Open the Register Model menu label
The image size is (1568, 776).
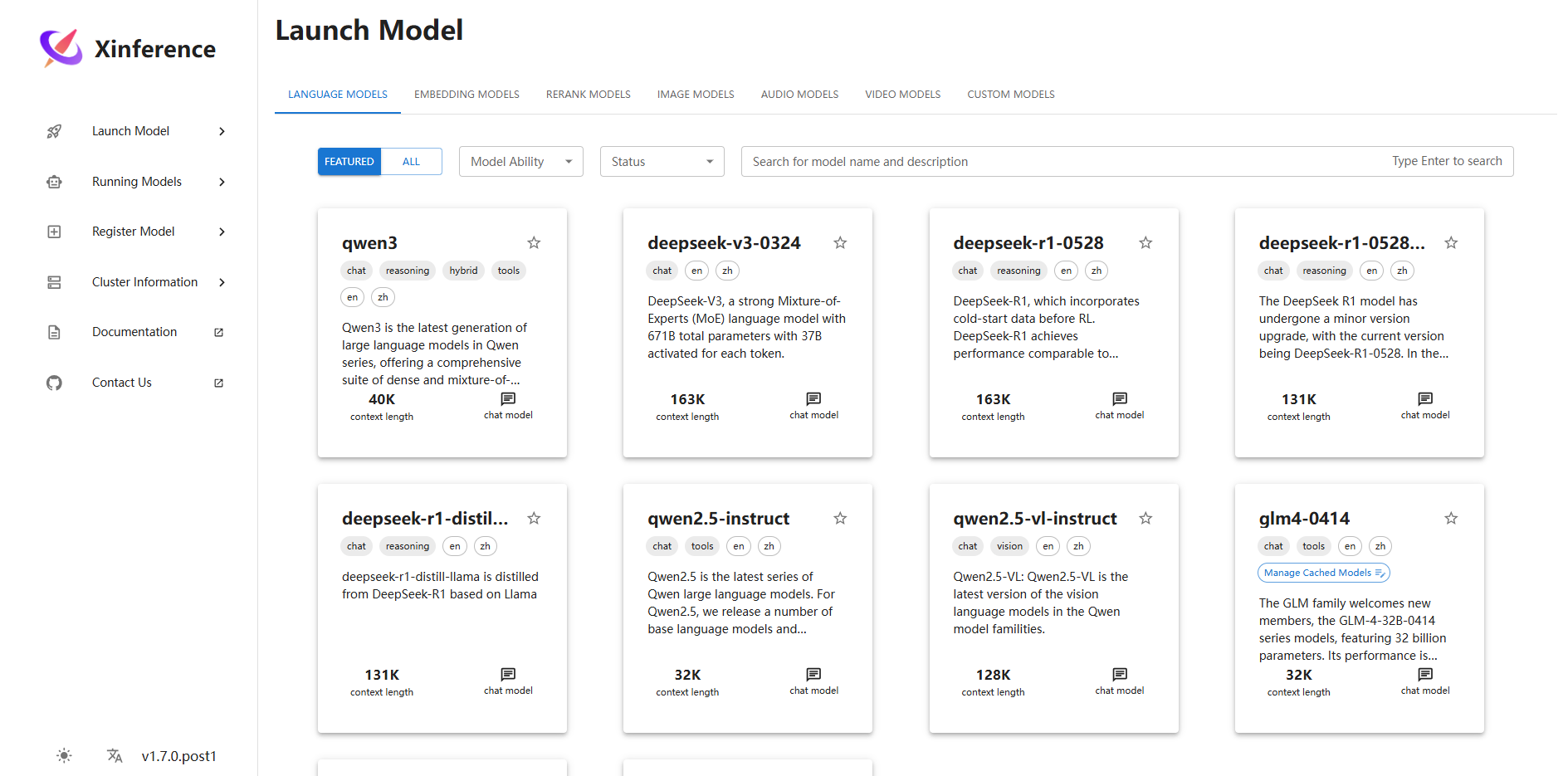pyautogui.click(x=134, y=232)
